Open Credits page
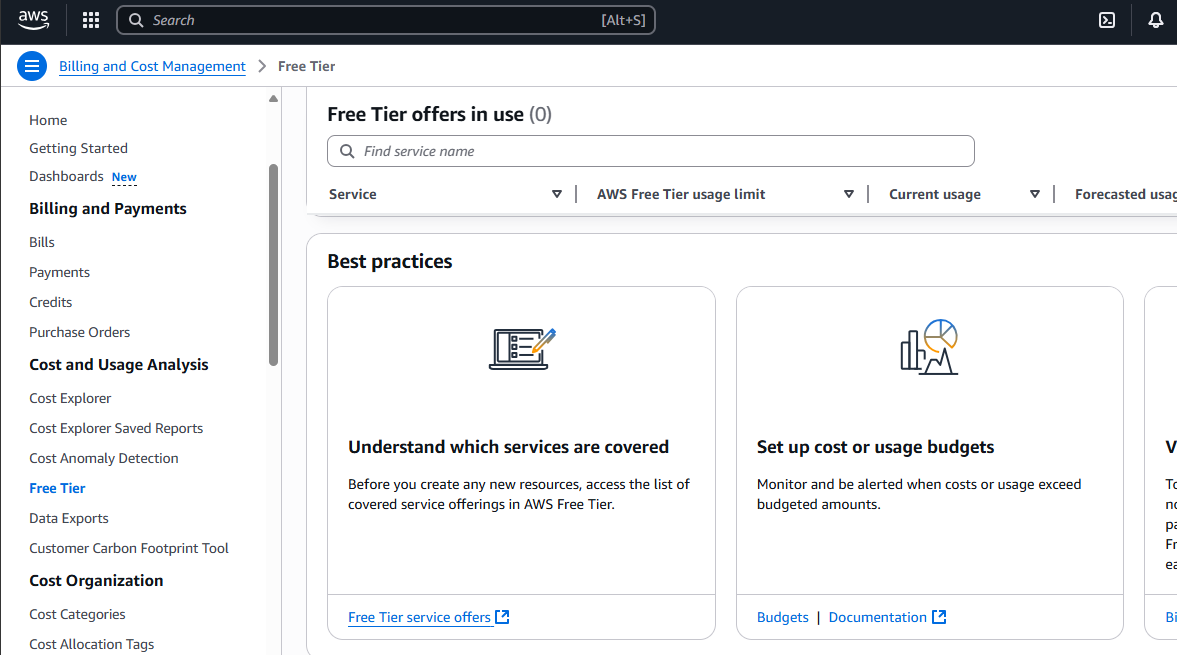The width and height of the screenshot is (1177, 655). (50, 302)
